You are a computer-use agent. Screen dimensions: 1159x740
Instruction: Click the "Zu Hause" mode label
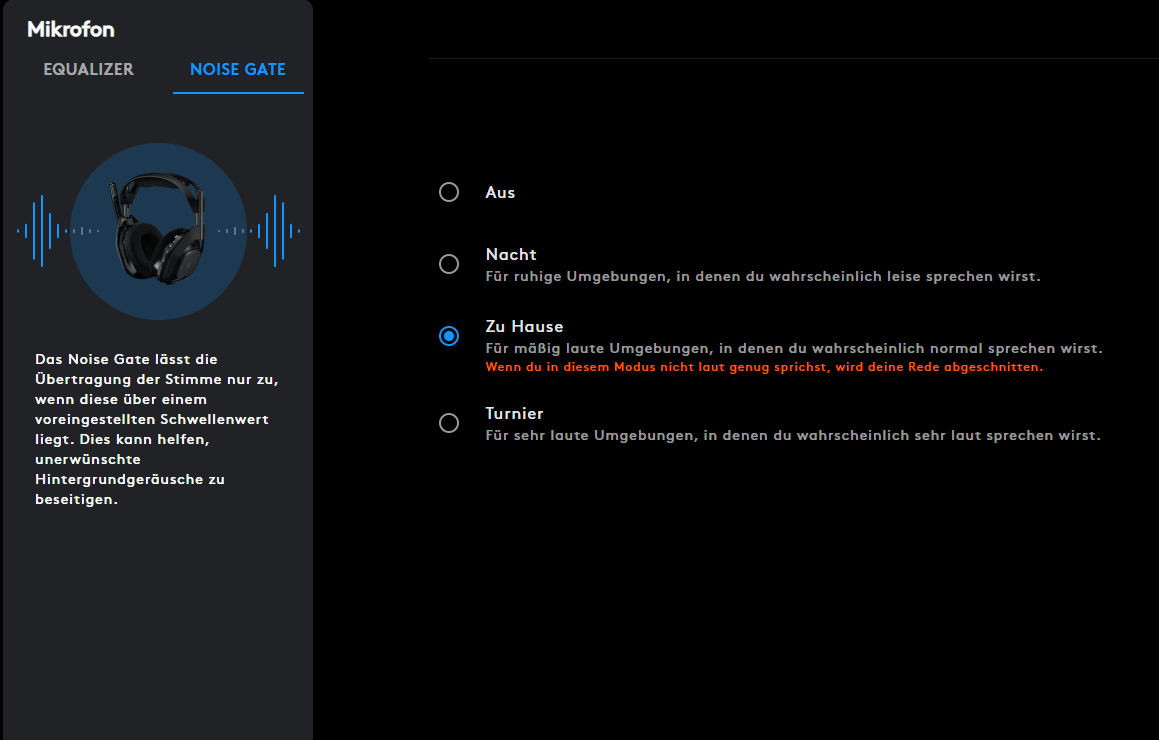(x=523, y=326)
